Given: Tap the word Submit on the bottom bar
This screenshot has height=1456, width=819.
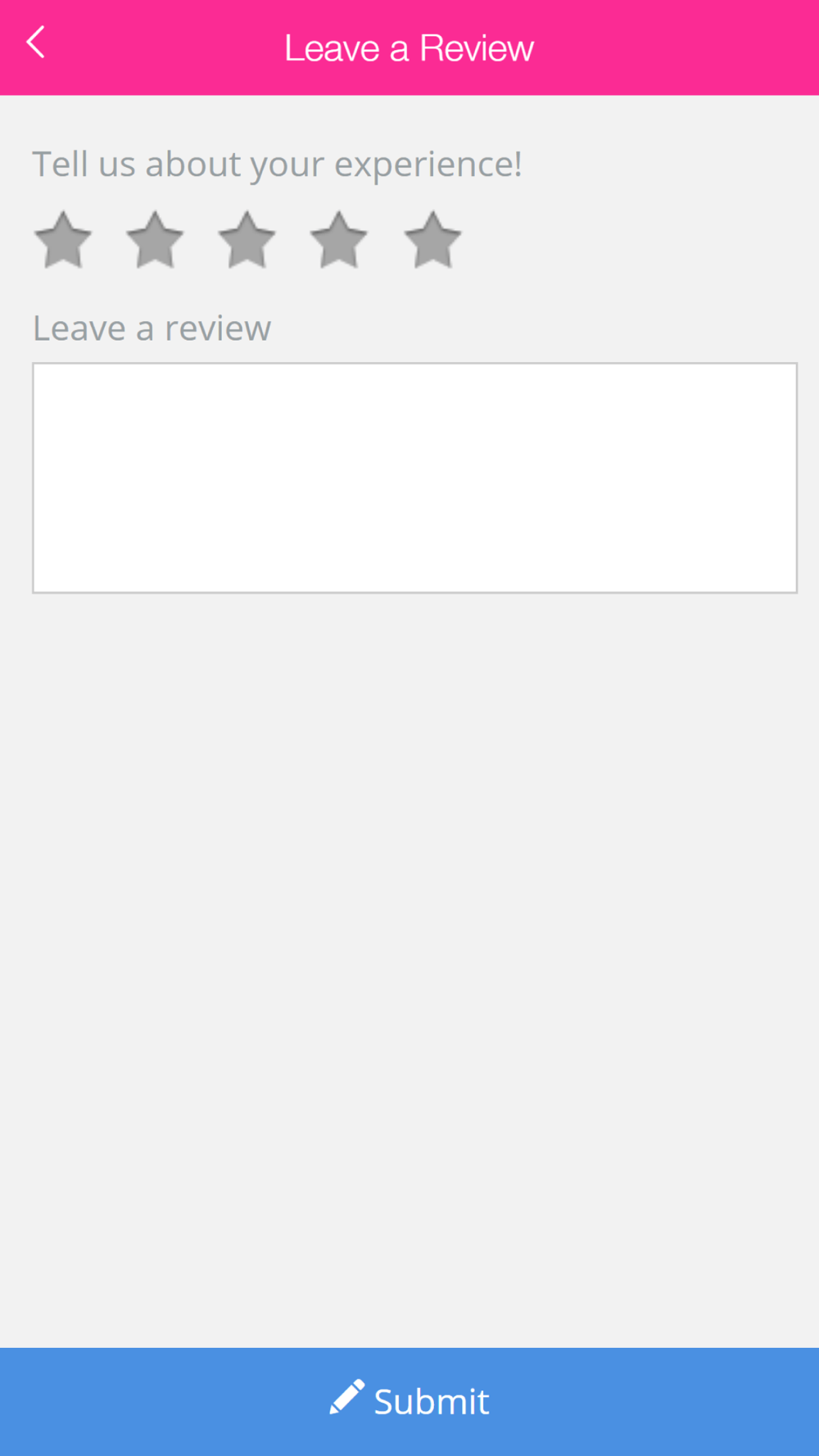Looking at the screenshot, I should coord(432,1401).
